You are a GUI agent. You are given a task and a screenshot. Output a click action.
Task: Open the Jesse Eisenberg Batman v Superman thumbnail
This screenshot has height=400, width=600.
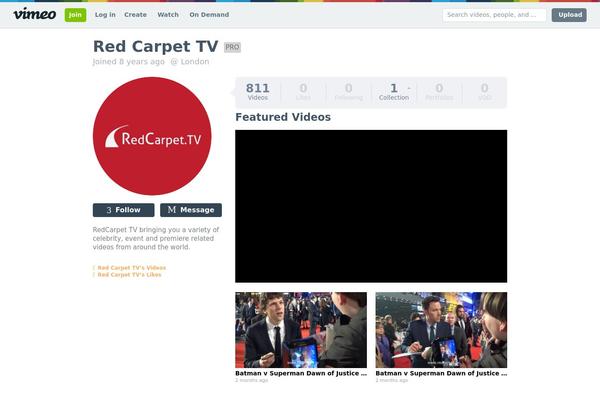(x=301, y=330)
